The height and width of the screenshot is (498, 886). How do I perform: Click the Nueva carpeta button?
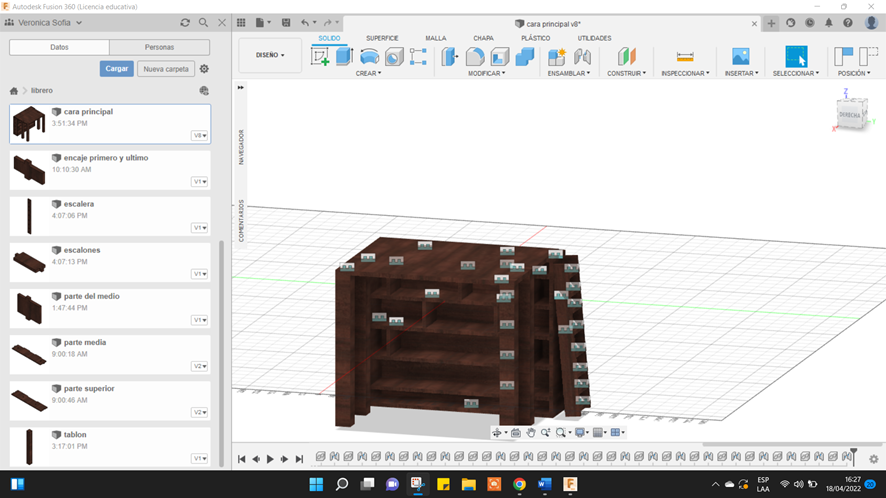click(x=166, y=69)
